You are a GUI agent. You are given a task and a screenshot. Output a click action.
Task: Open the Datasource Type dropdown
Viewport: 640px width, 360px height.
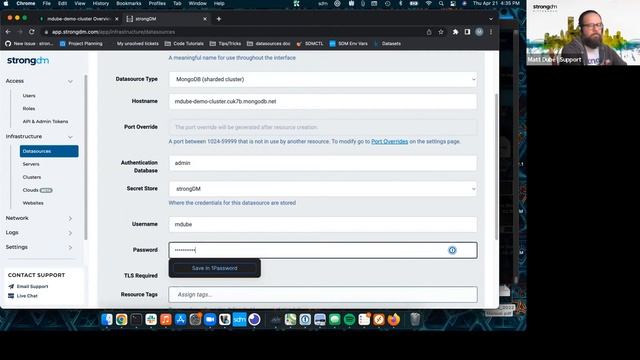pos(322,79)
